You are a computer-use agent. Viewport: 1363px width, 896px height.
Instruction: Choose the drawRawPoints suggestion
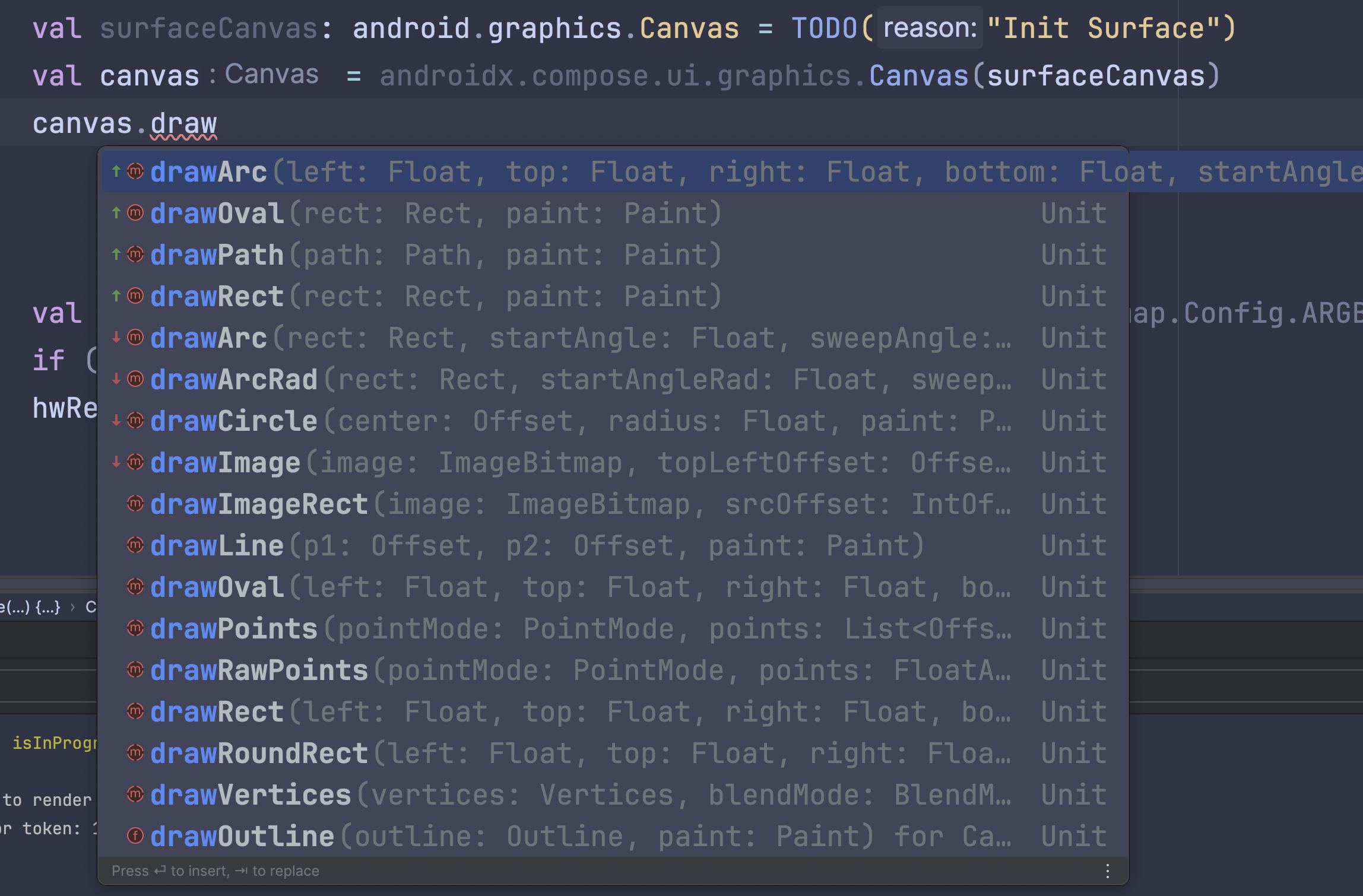(x=534, y=671)
